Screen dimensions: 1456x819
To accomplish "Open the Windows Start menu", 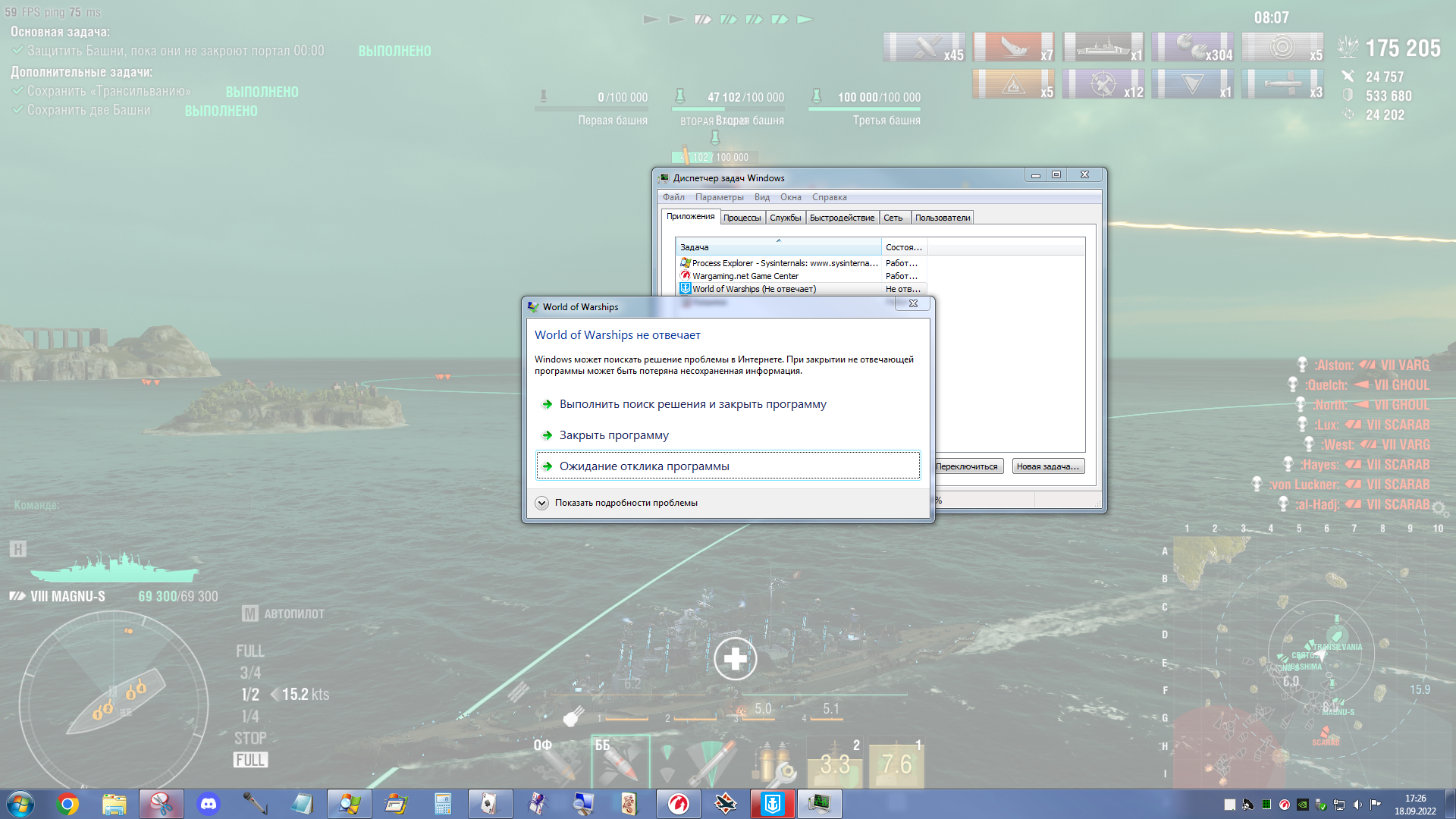I will [x=20, y=804].
